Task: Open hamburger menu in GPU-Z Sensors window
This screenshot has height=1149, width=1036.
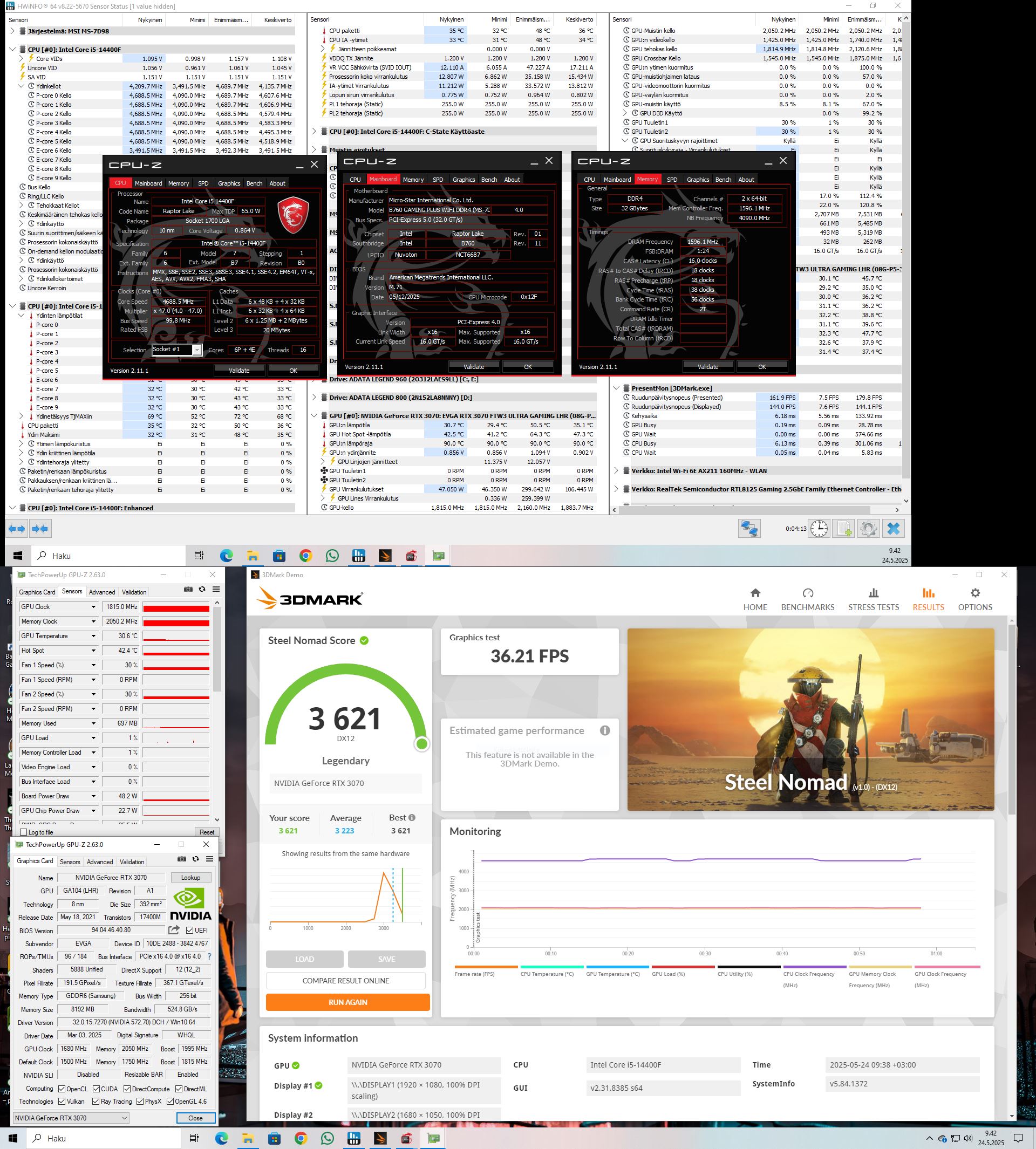Action: coord(216,590)
